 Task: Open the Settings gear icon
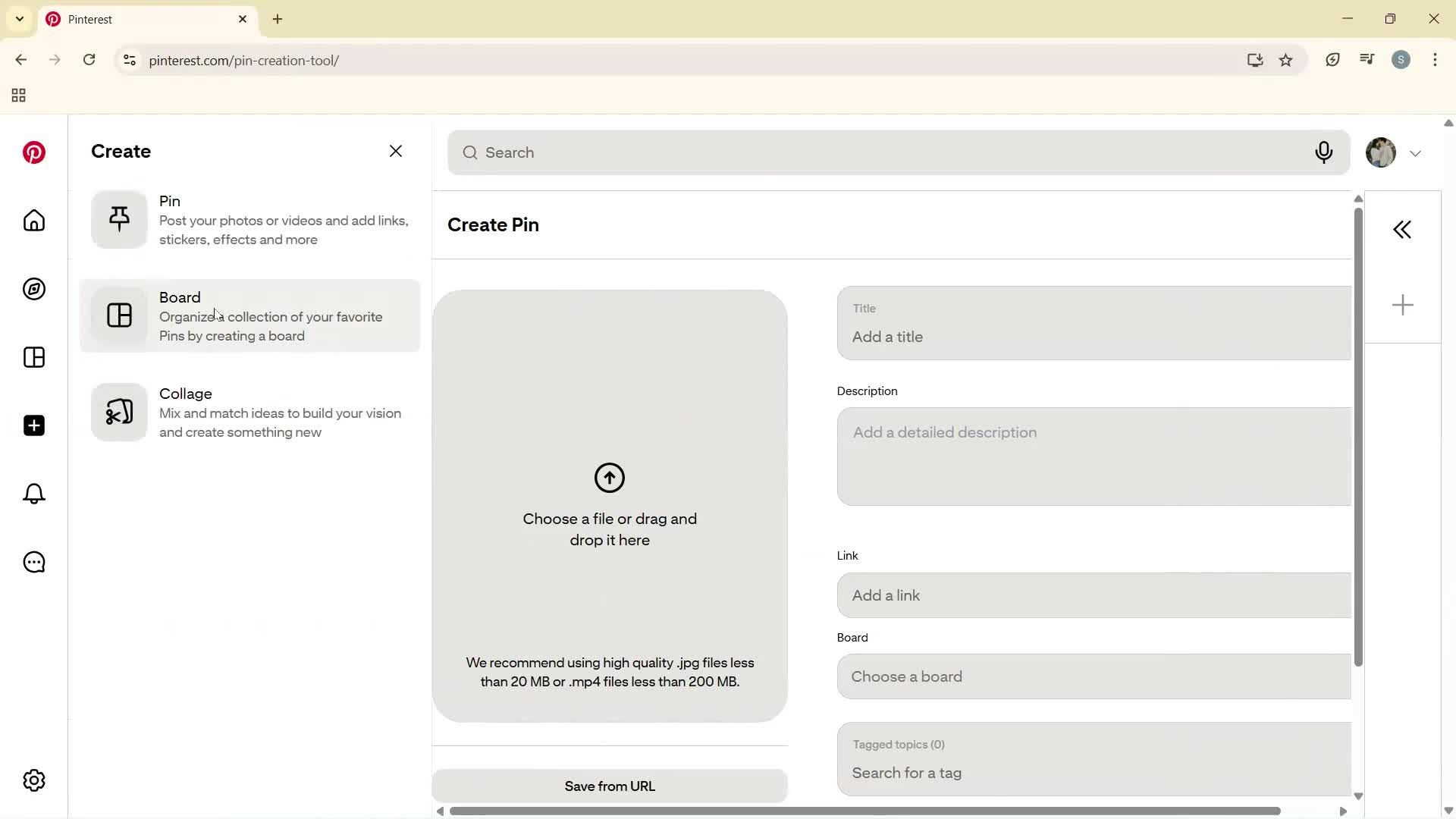point(33,780)
